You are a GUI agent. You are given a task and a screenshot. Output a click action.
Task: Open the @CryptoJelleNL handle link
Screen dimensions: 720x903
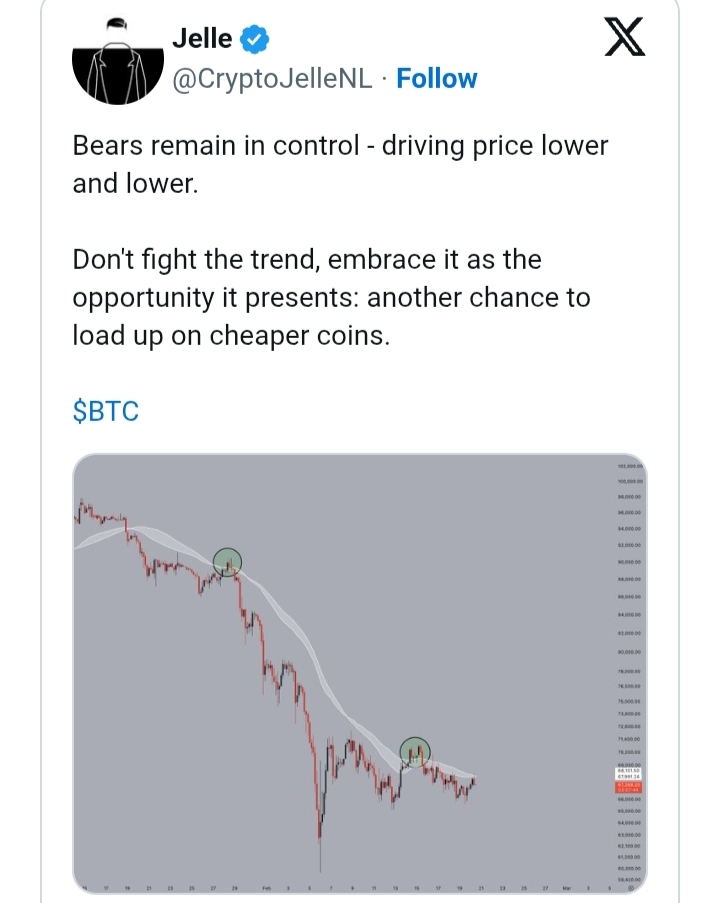[272, 79]
